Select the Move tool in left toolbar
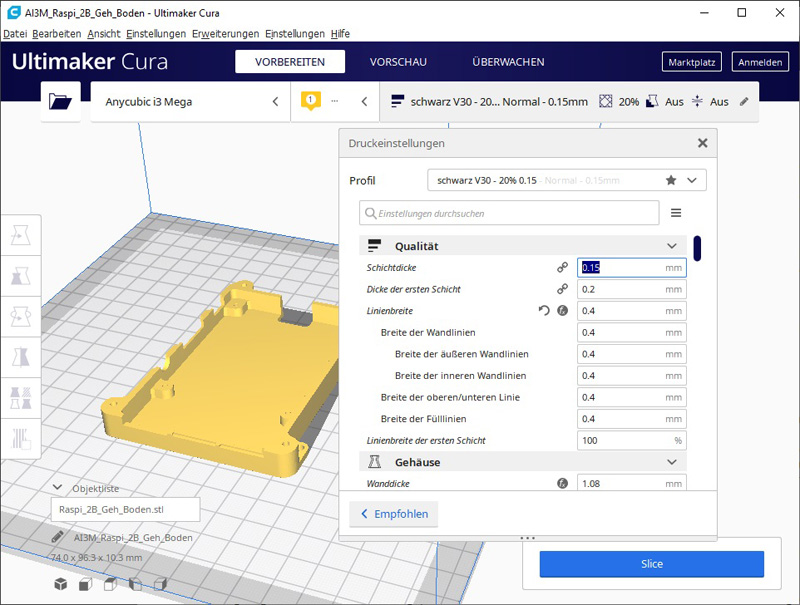Image resolution: width=800 pixels, height=605 pixels. tap(20, 235)
